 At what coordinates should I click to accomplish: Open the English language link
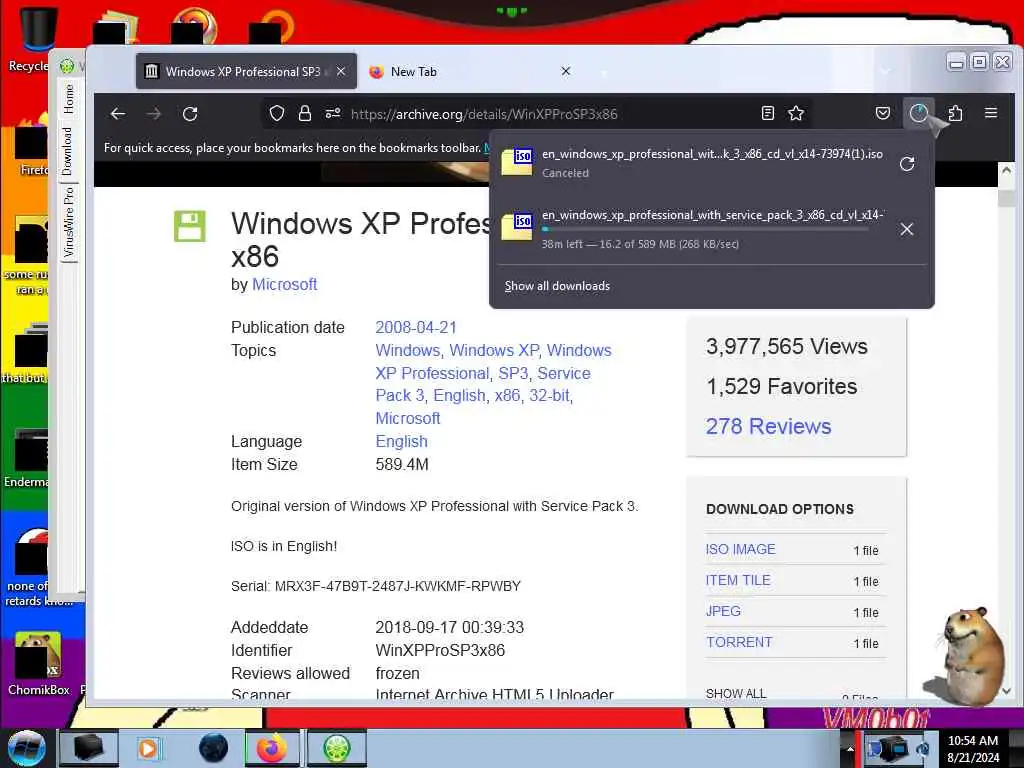click(x=401, y=441)
